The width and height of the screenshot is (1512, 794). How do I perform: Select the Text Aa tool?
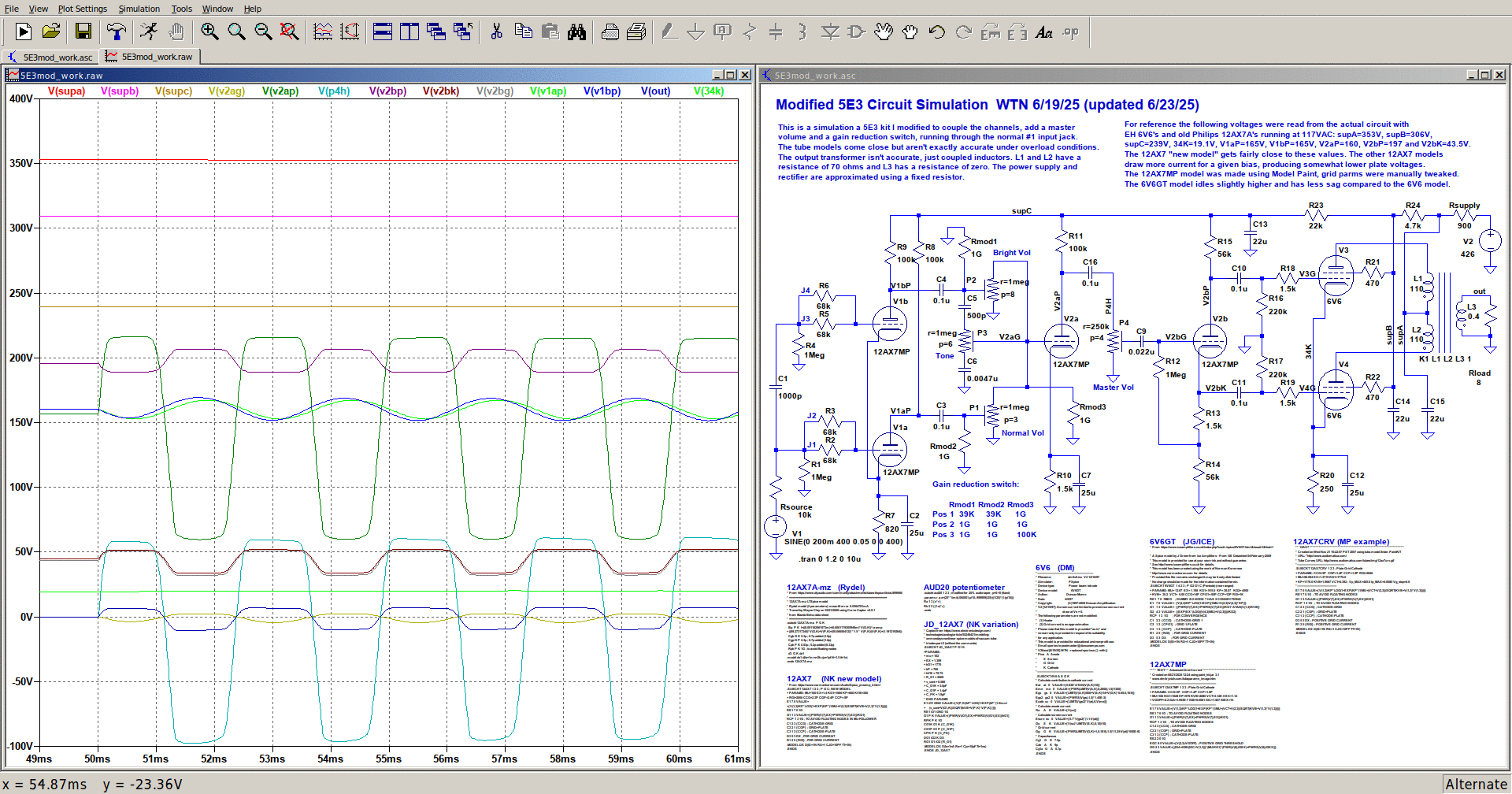[x=1044, y=32]
